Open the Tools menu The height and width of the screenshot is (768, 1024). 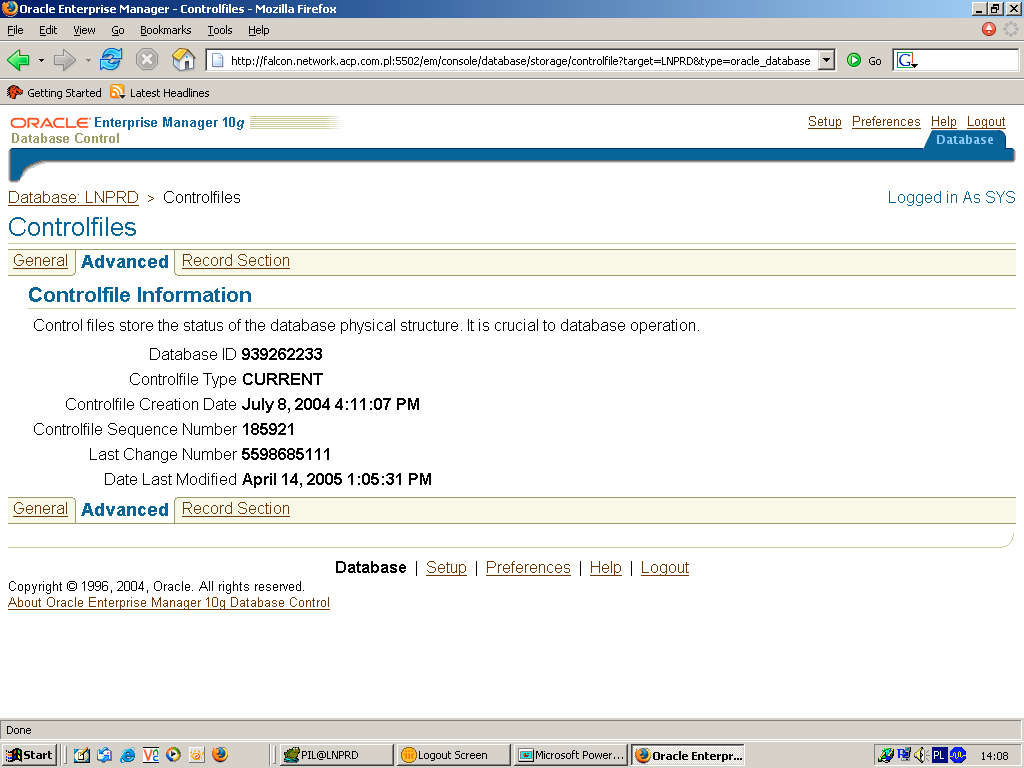pos(219,30)
